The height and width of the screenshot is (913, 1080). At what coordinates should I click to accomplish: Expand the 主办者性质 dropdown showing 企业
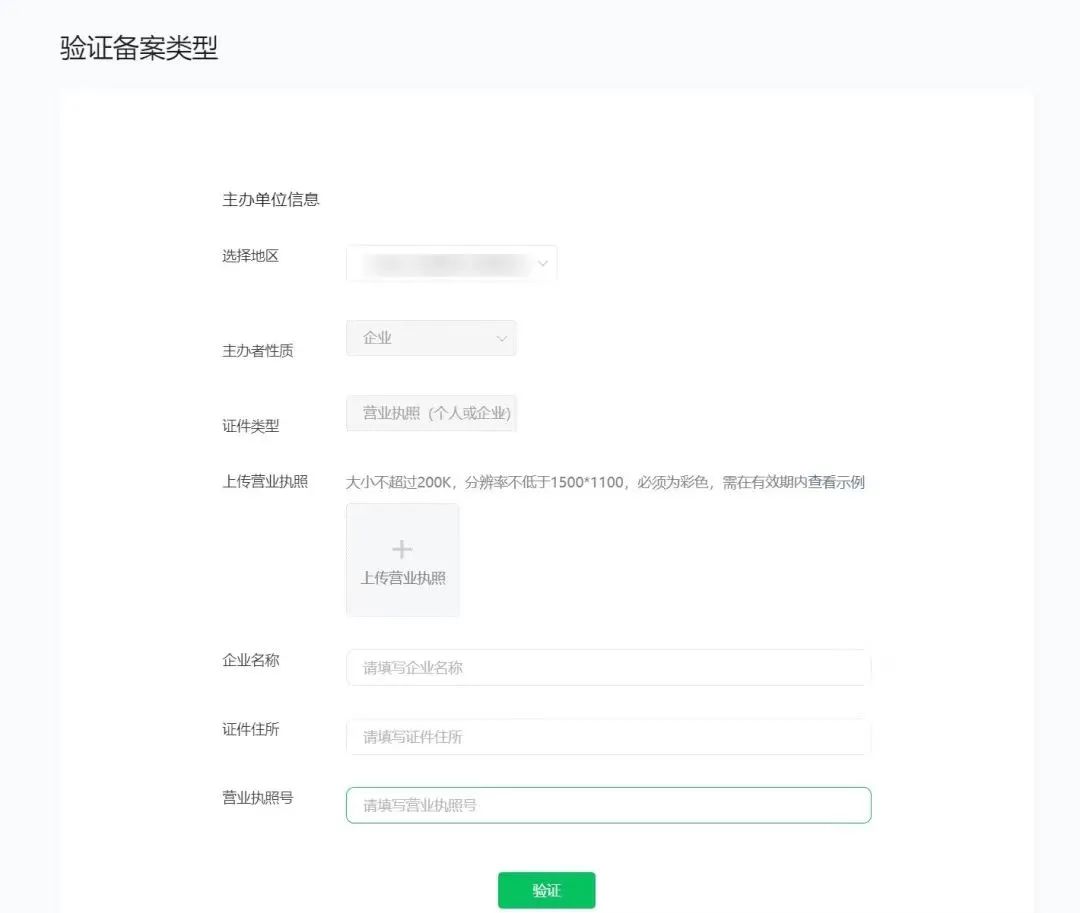(x=430, y=339)
